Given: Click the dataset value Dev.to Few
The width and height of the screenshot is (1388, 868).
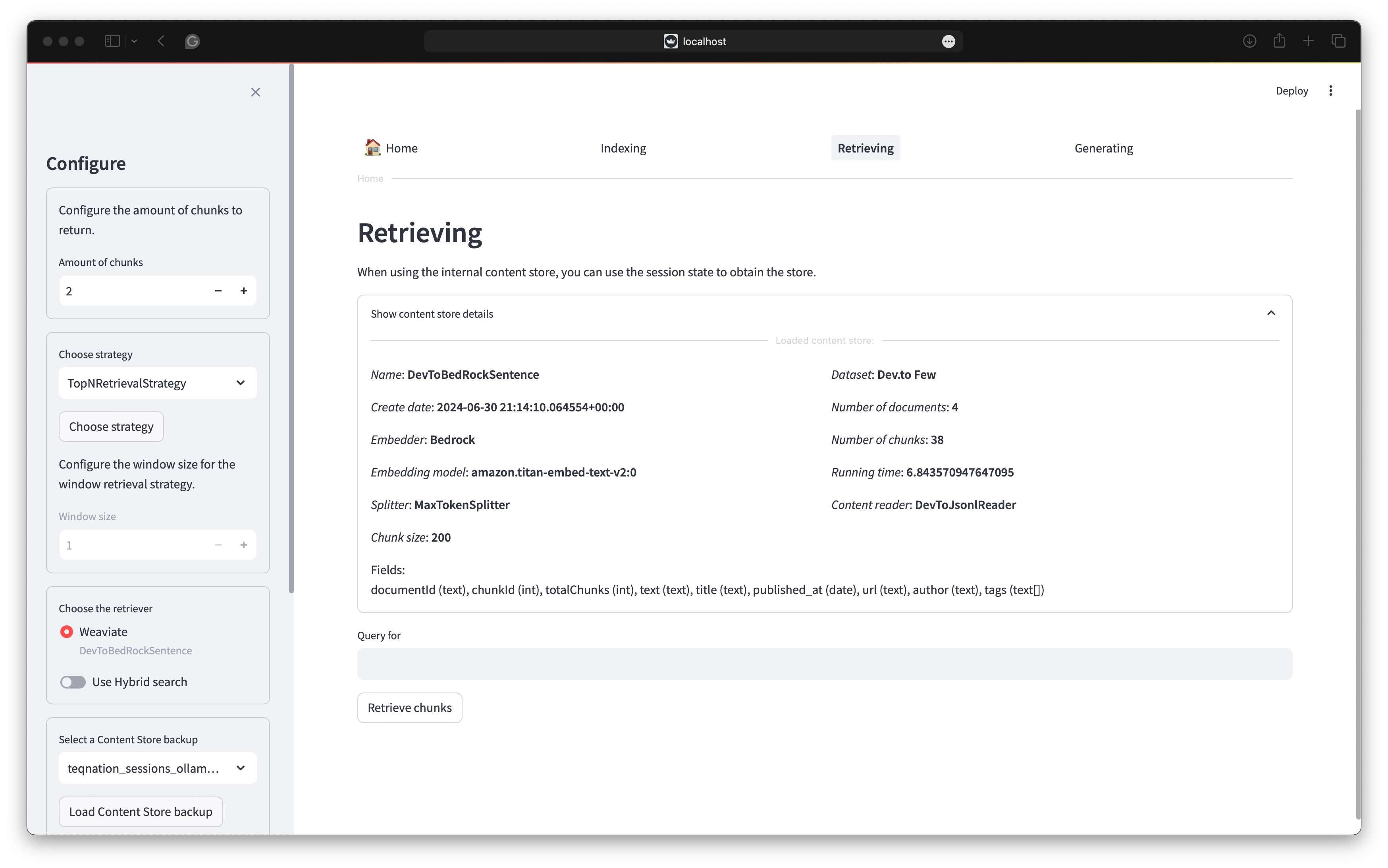Looking at the screenshot, I should [x=906, y=374].
